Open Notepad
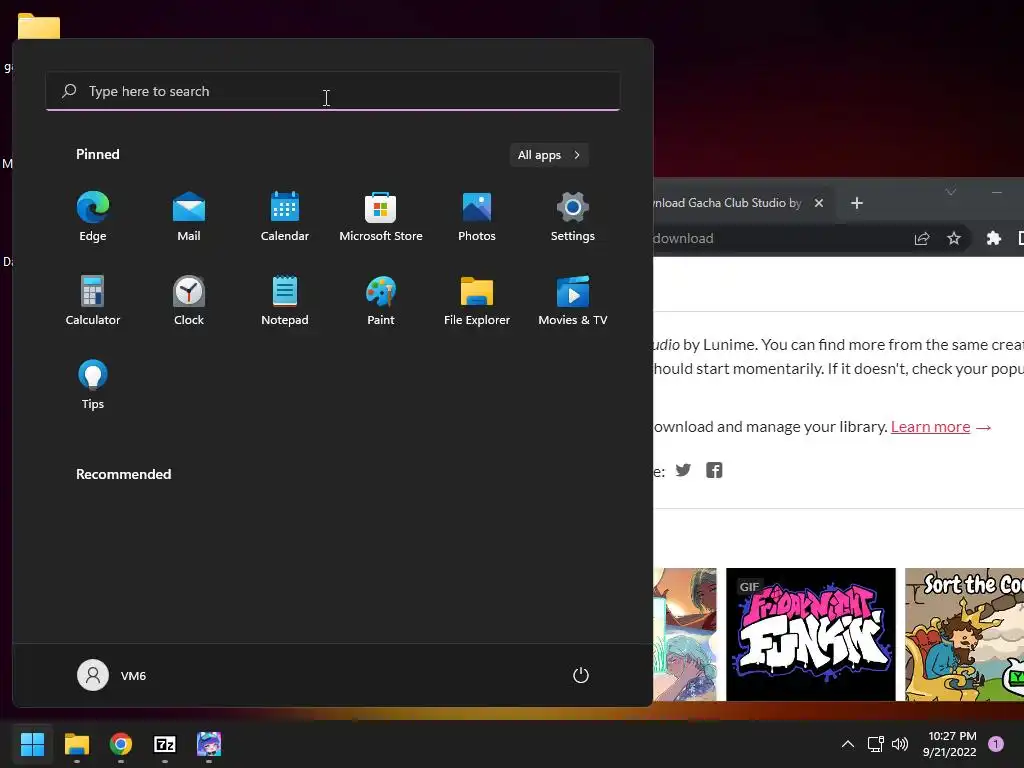Viewport: 1024px width, 768px height. [285, 300]
